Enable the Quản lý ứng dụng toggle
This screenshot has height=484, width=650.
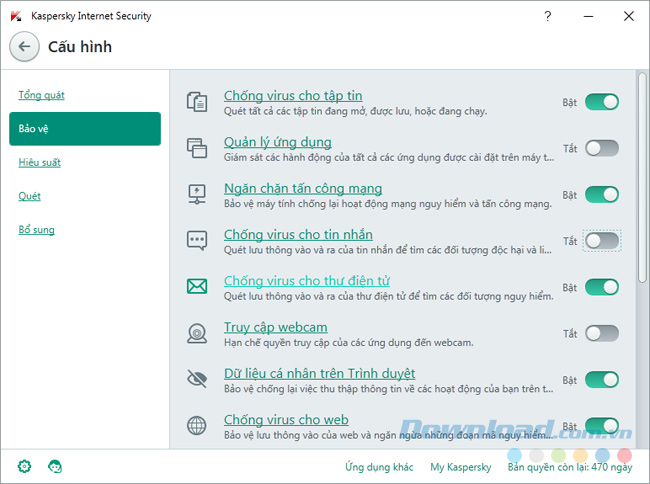602,148
